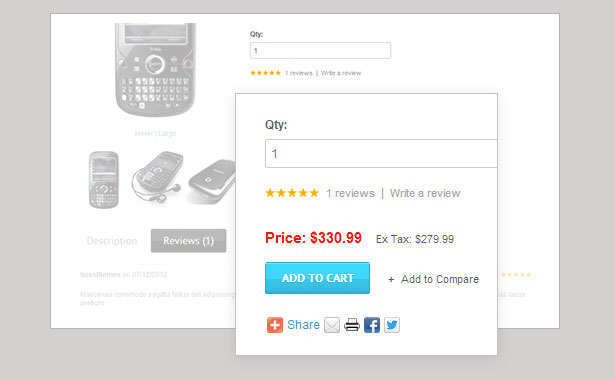Click the printer icon

352,325
